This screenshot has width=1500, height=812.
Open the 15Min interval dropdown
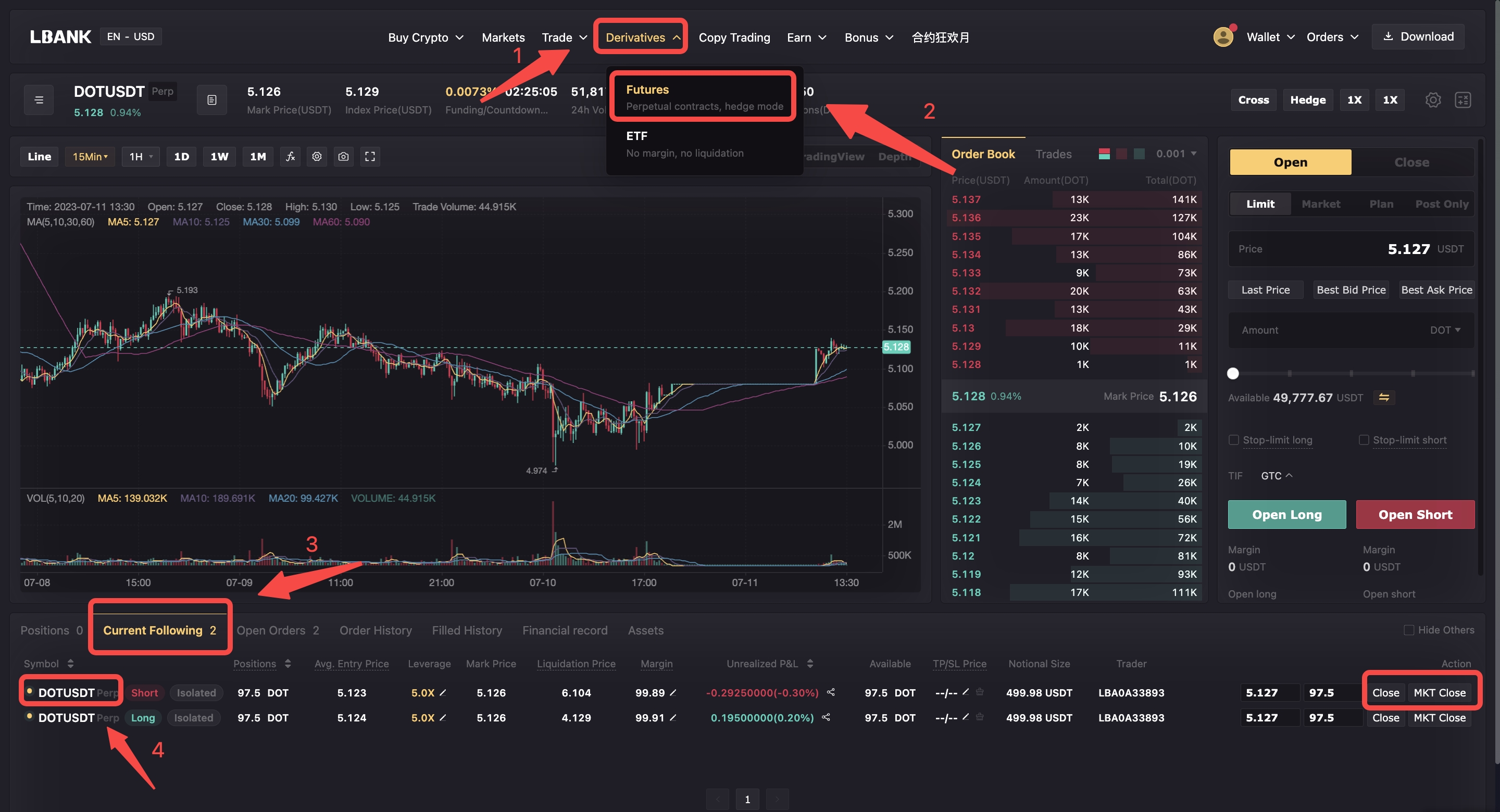[x=90, y=157]
